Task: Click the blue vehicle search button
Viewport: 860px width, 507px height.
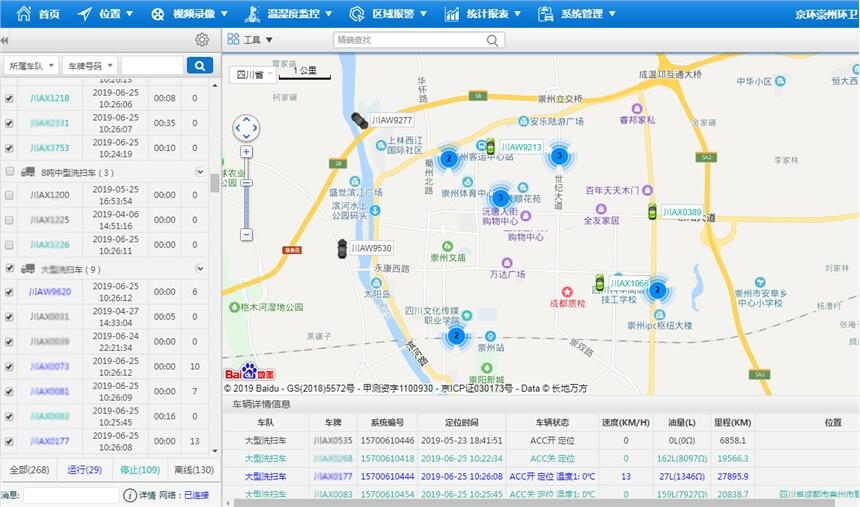Action: point(200,65)
